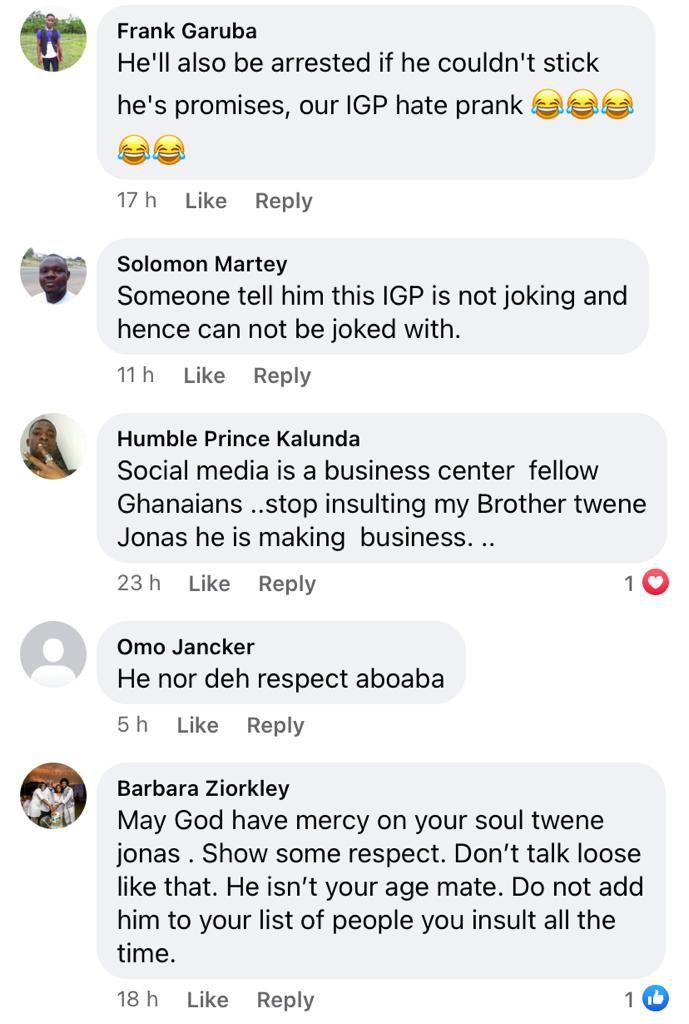Click the 5 h timestamp on Omo Jancker's comment
The height and width of the screenshot is (1024, 689).
click(x=130, y=725)
